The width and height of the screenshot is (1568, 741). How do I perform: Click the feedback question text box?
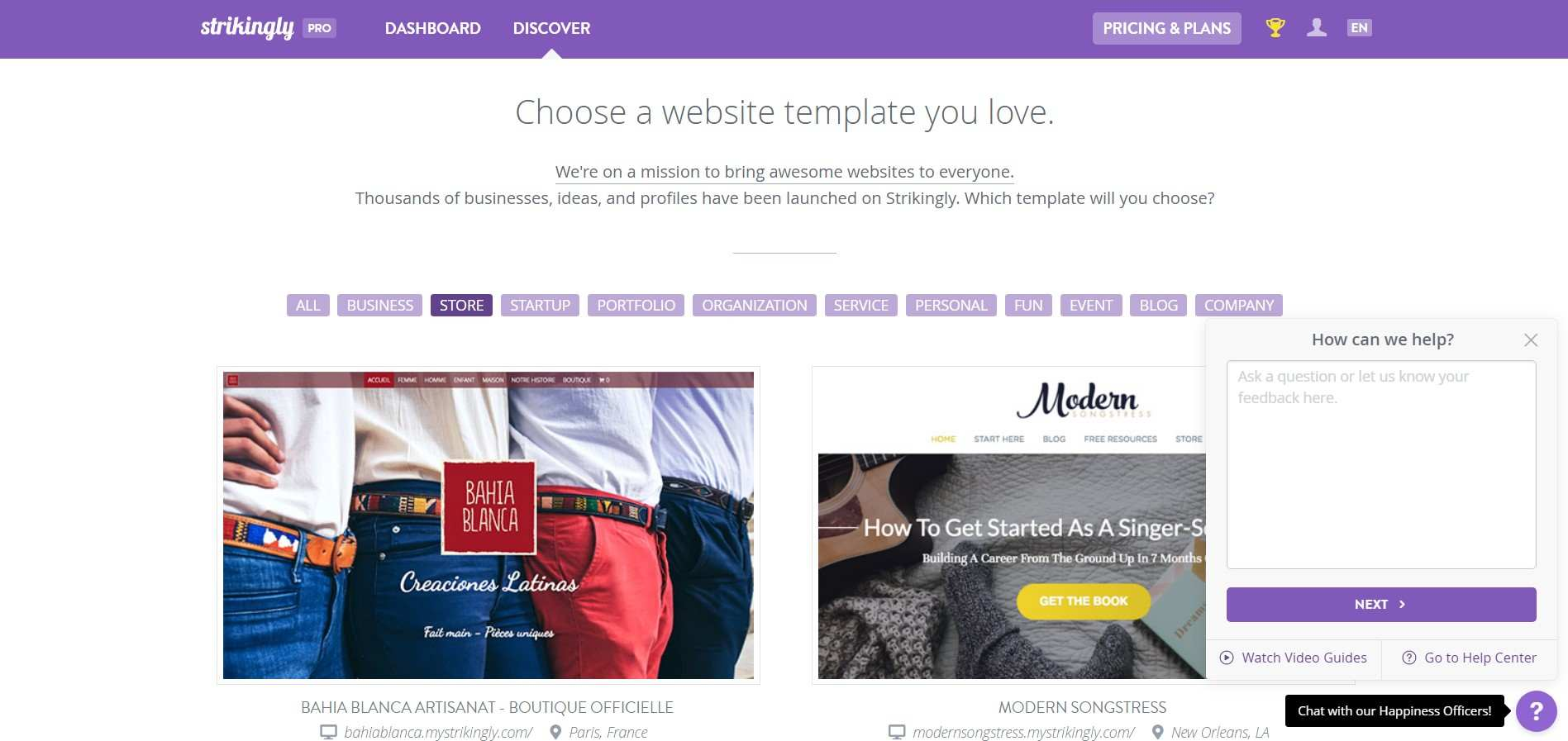click(1381, 464)
